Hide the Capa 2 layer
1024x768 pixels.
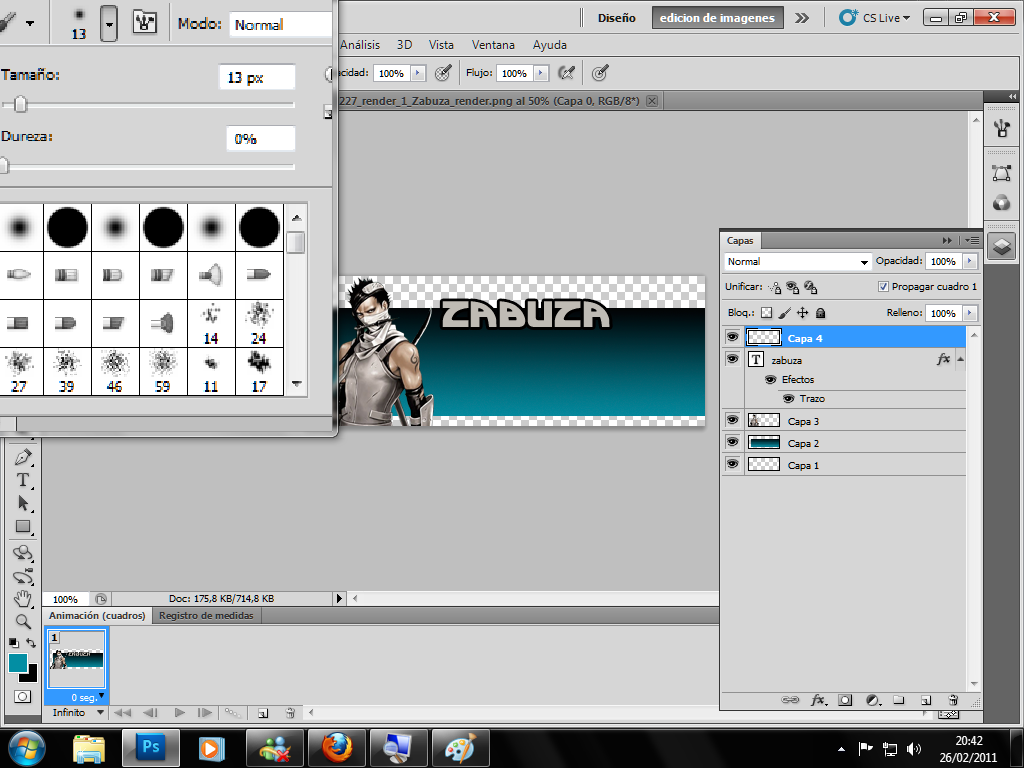click(733, 442)
